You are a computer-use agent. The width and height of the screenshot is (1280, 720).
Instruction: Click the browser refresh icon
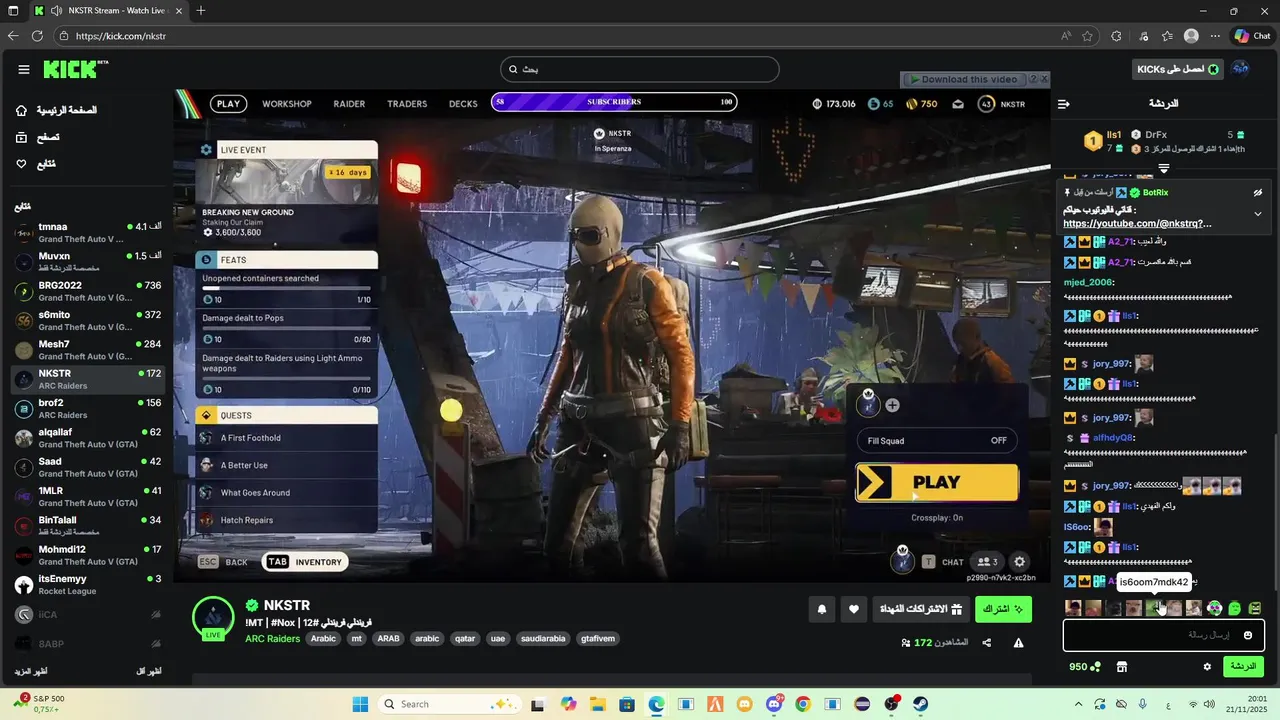coord(37,36)
